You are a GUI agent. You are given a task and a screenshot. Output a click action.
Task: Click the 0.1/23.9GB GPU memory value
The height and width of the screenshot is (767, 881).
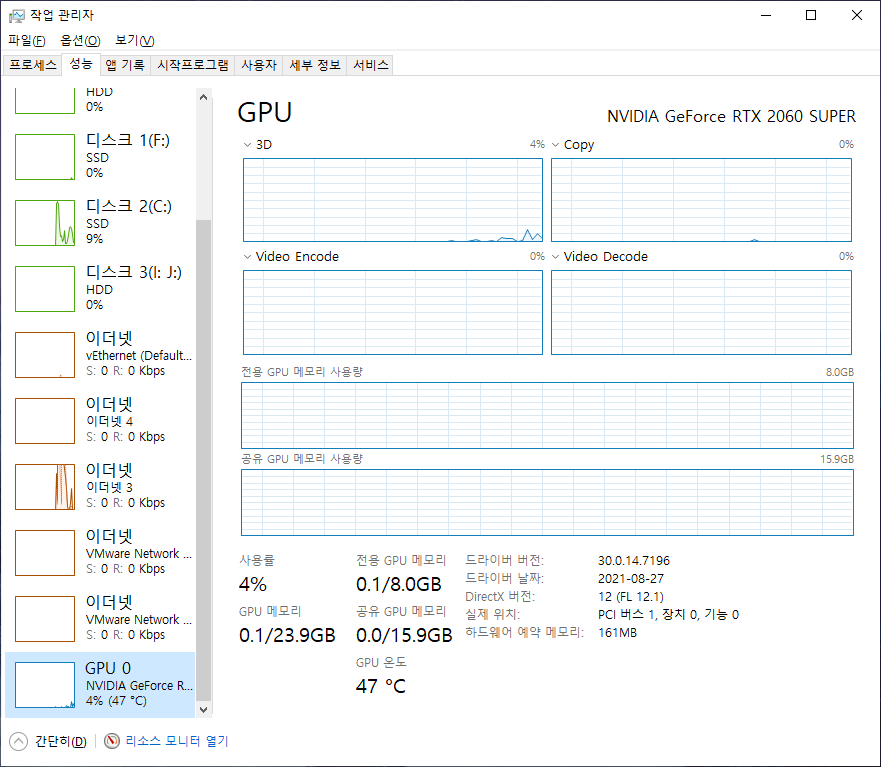pyautogui.click(x=287, y=636)
